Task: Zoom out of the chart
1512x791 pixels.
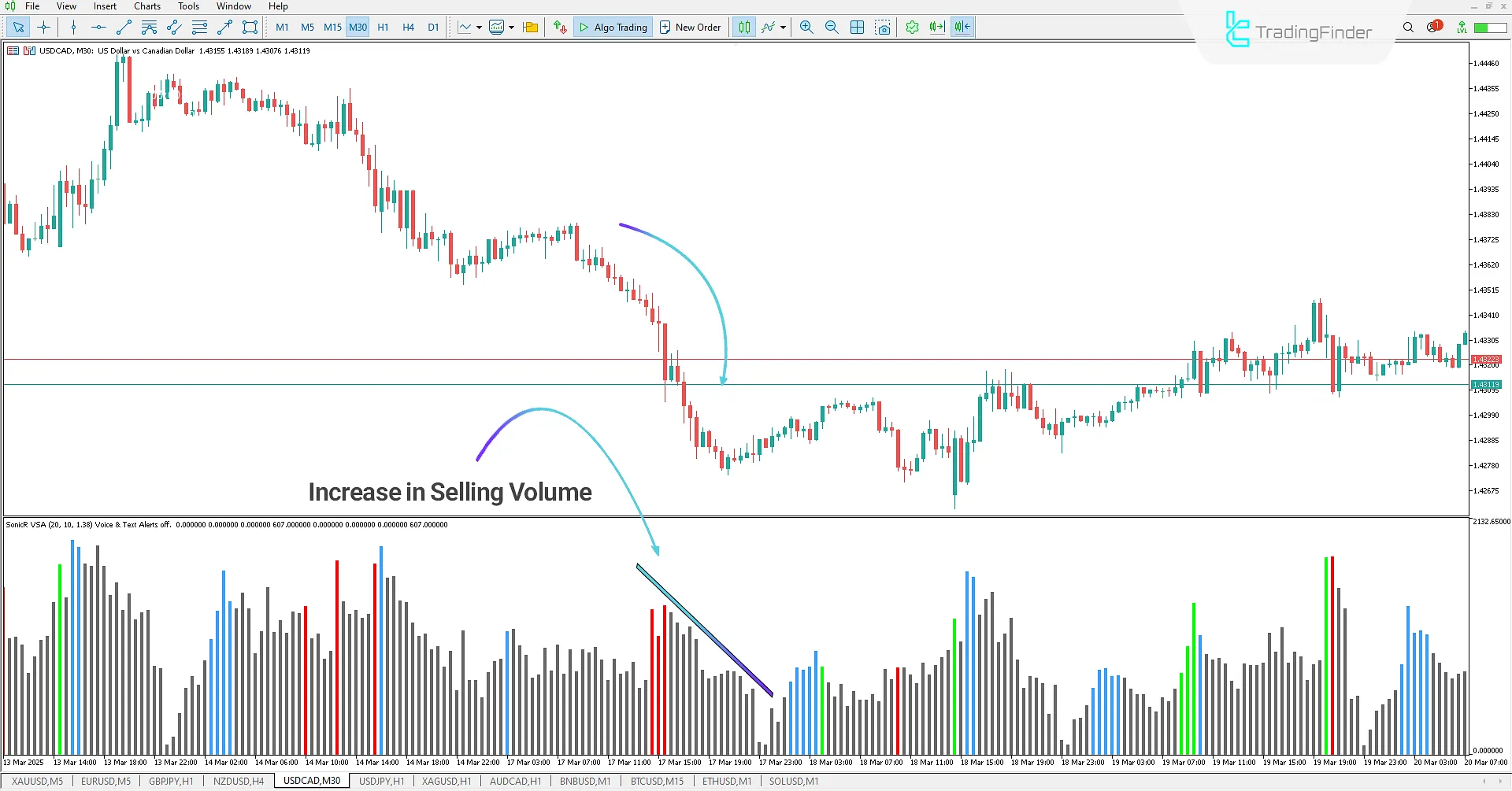Action: [x=832, y=27]
